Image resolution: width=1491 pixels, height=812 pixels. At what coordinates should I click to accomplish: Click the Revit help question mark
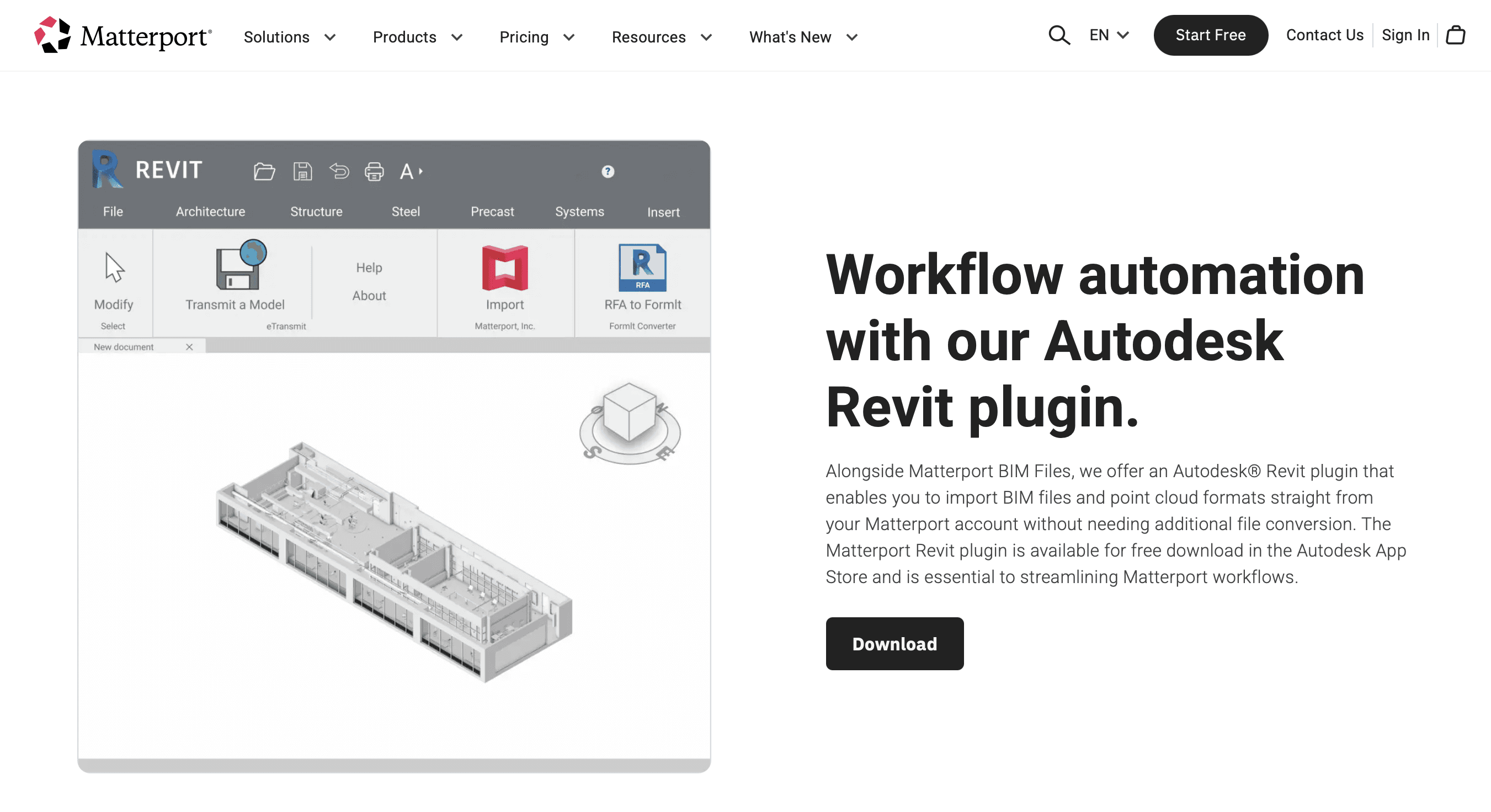point(607,172)
